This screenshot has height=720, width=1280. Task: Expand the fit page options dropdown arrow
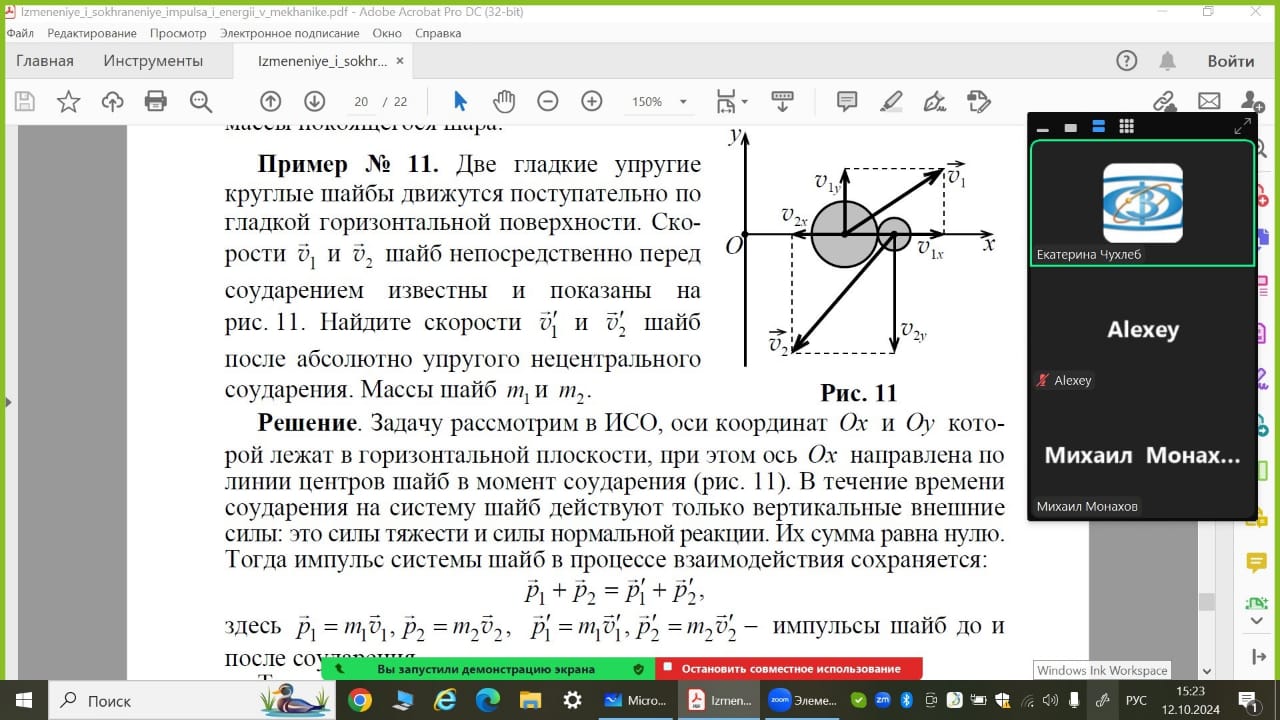click(x=744, y=102)
